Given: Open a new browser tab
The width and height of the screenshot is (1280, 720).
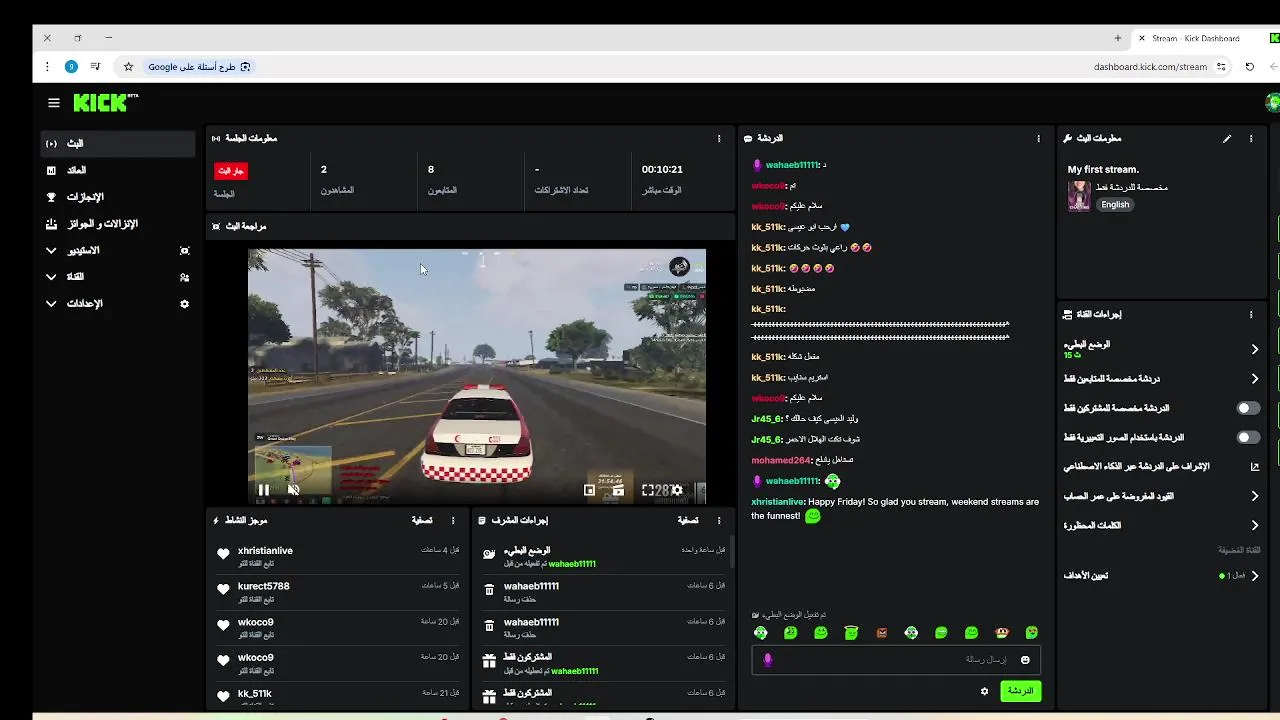Looking at the screenshot, I should pos(1117,38).
